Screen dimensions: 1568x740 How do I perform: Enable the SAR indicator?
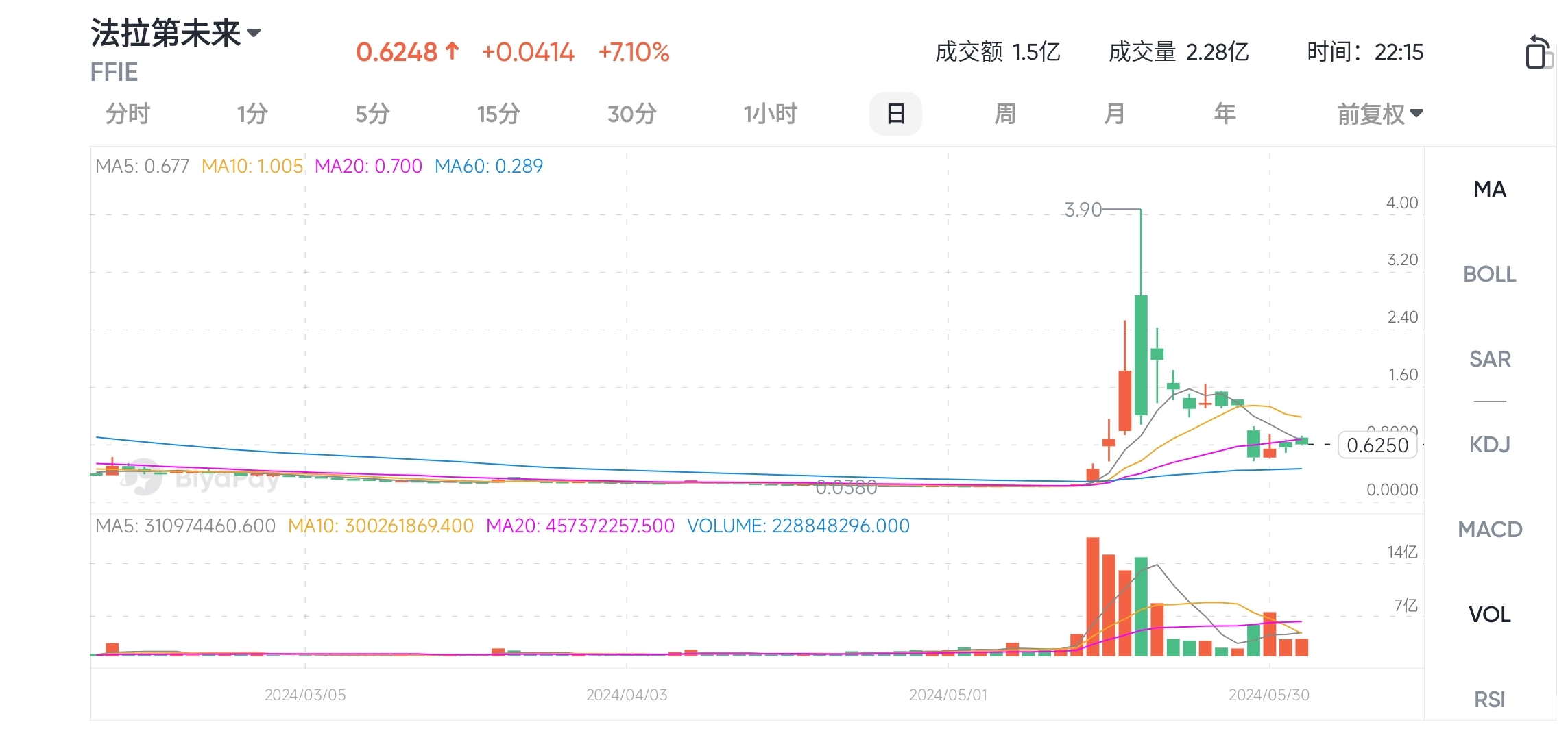1490,359
